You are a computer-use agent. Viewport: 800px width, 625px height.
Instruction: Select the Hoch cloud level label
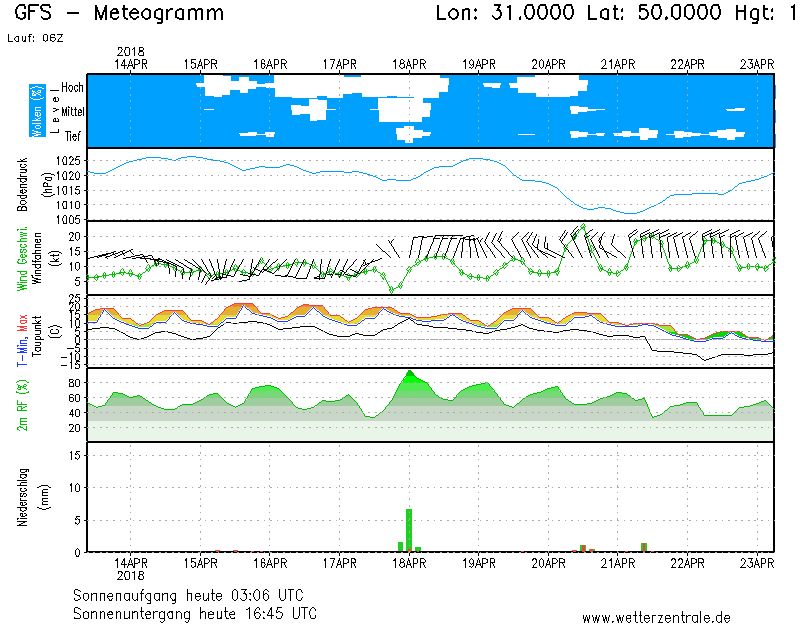pos(71,88)
